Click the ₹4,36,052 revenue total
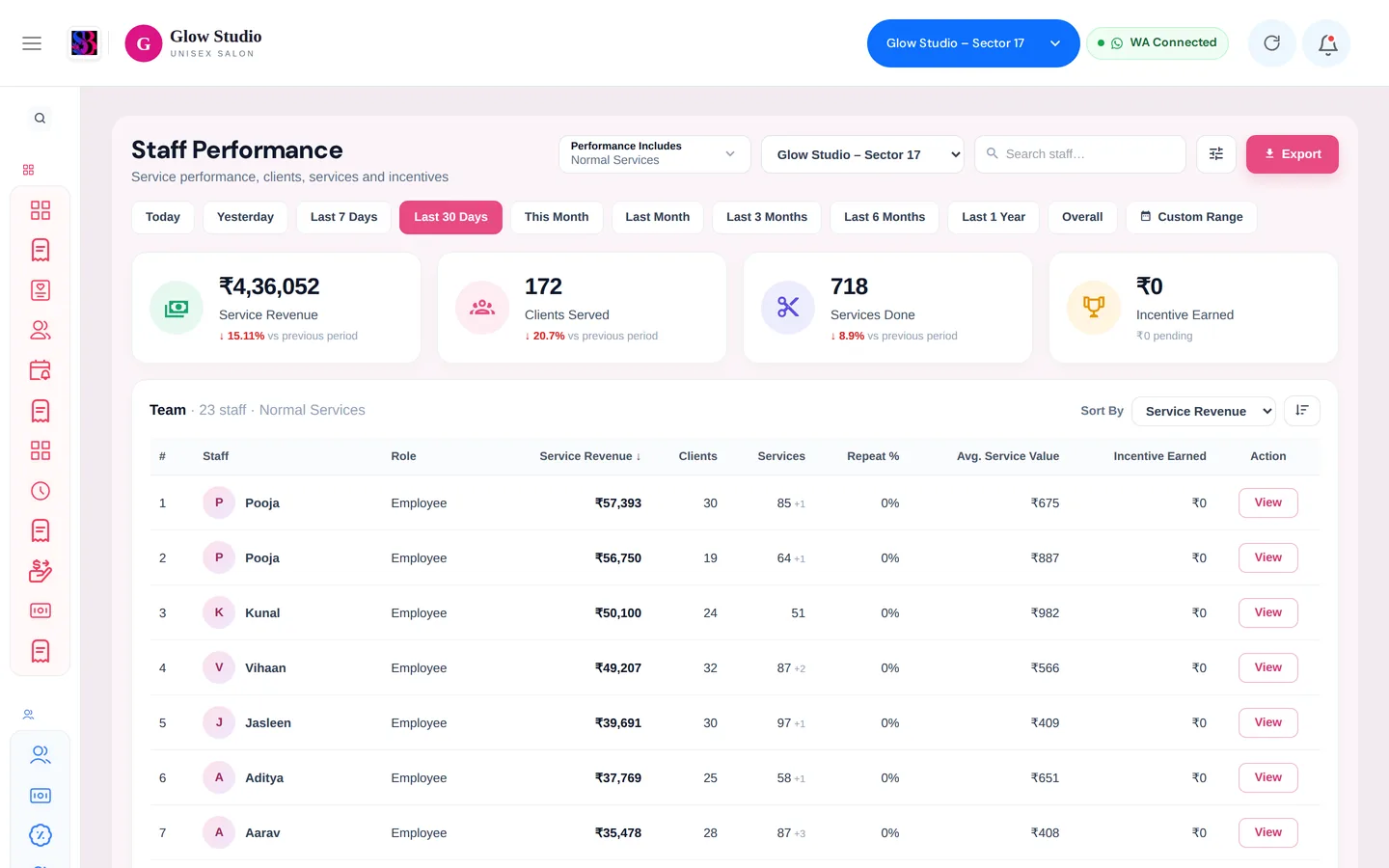The width and height of the screenshot is (1389, 868). (269, 286)
